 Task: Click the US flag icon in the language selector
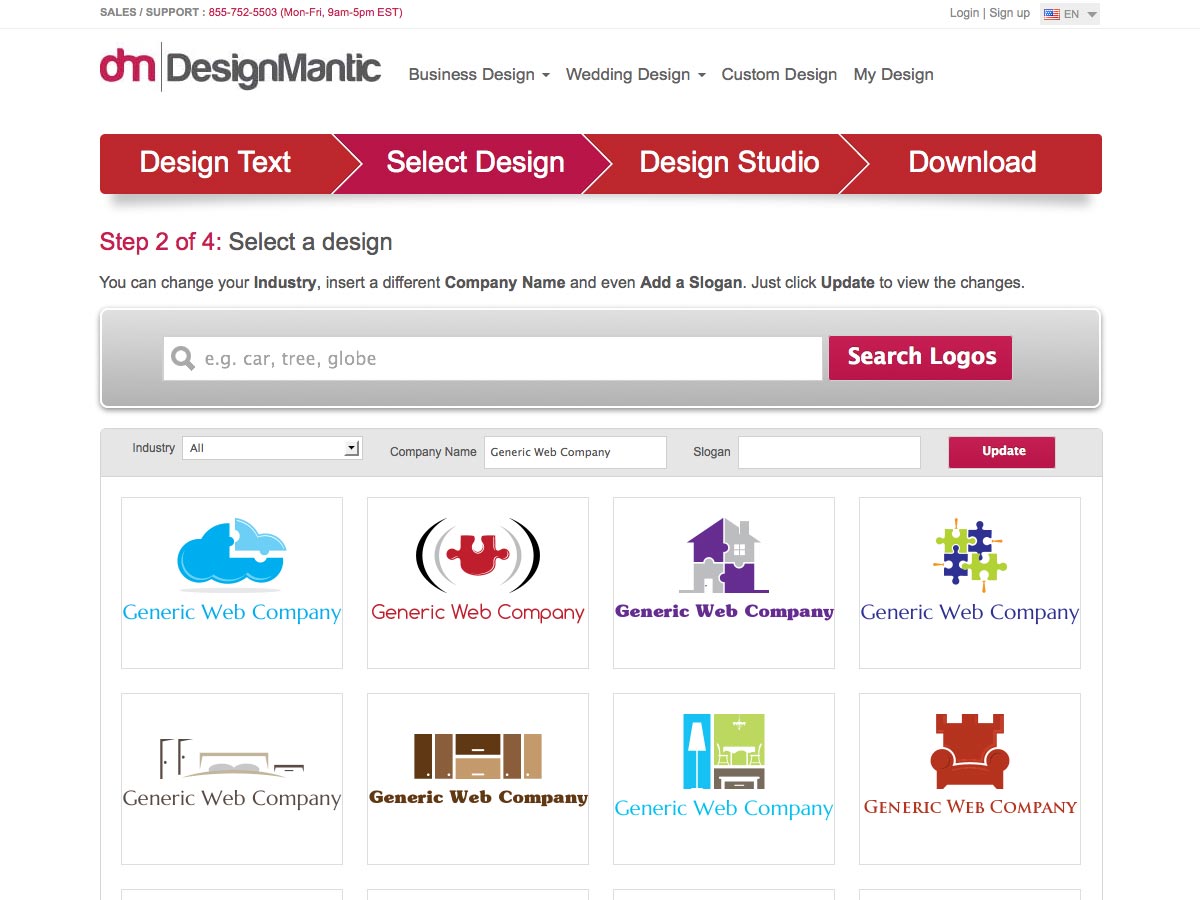click(x=1050, y=13)
